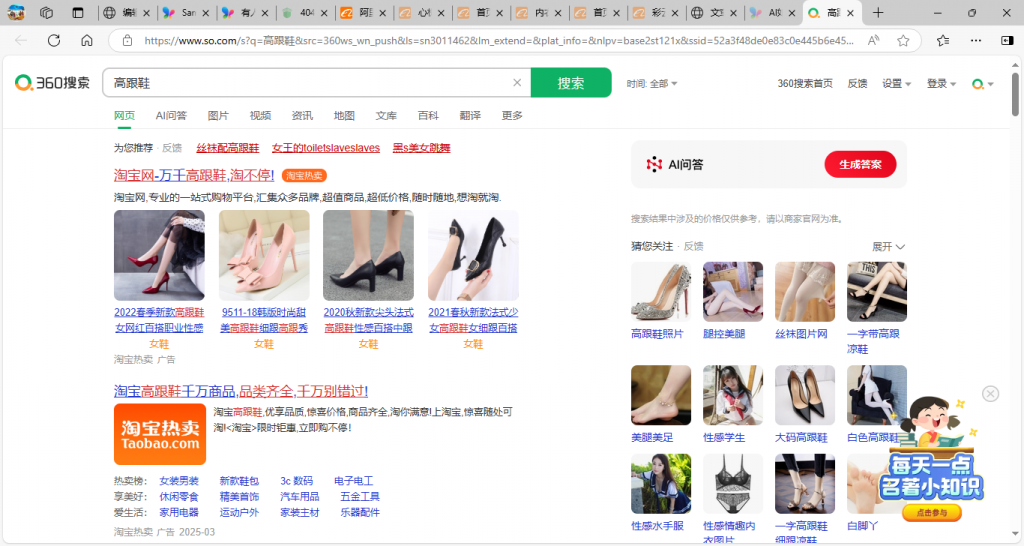
Task: Click 反馈 next to 为您推荐
Action: tap(172, 148)
